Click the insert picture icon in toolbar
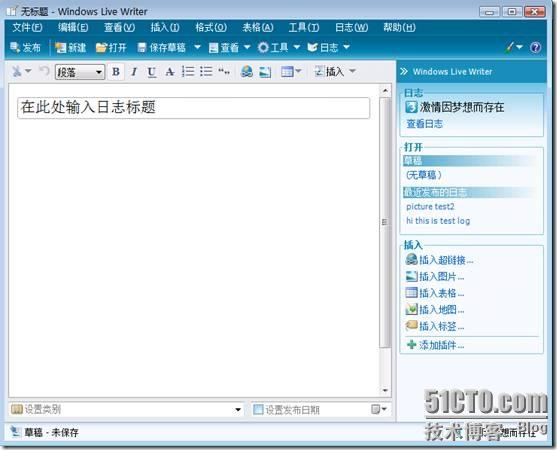Image resolution: width=557 pixels, height=450 pixels. tap(265, 72)
